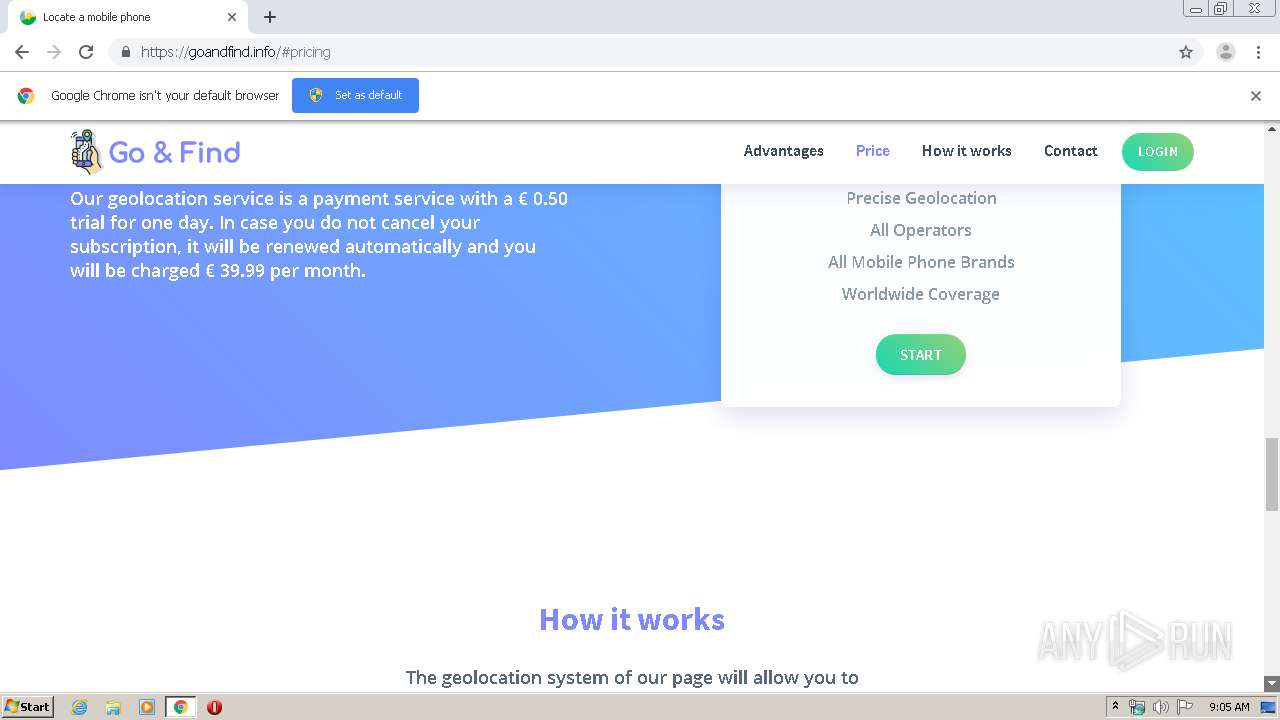Go to the Price section
Image resolution: width=1280 pixels, height=720 pixels.
click(x=873, y=151)
